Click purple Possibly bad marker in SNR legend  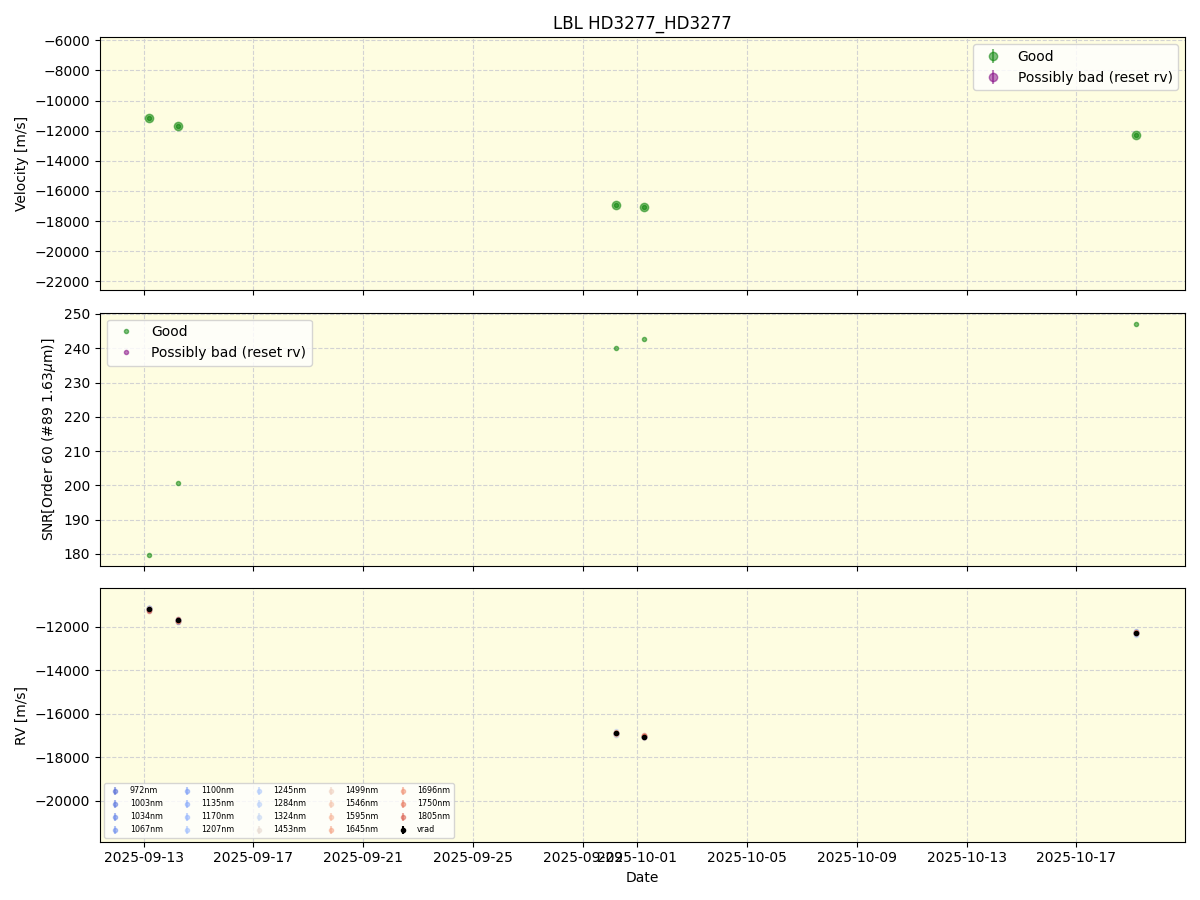tap(126, 352)
